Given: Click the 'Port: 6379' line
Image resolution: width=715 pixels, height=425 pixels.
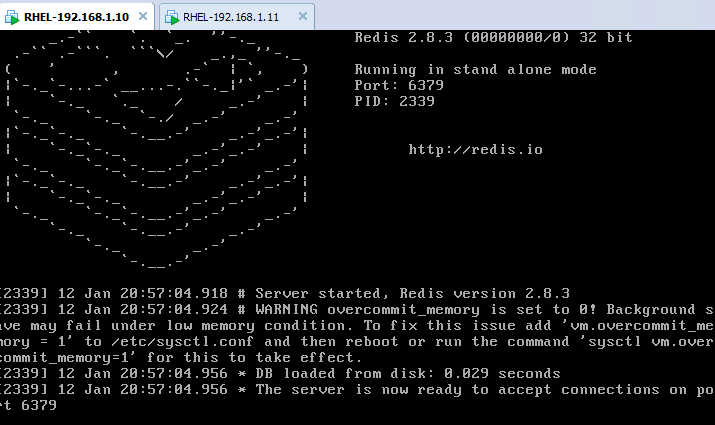Looking at the screenshot, I should 399,85.
